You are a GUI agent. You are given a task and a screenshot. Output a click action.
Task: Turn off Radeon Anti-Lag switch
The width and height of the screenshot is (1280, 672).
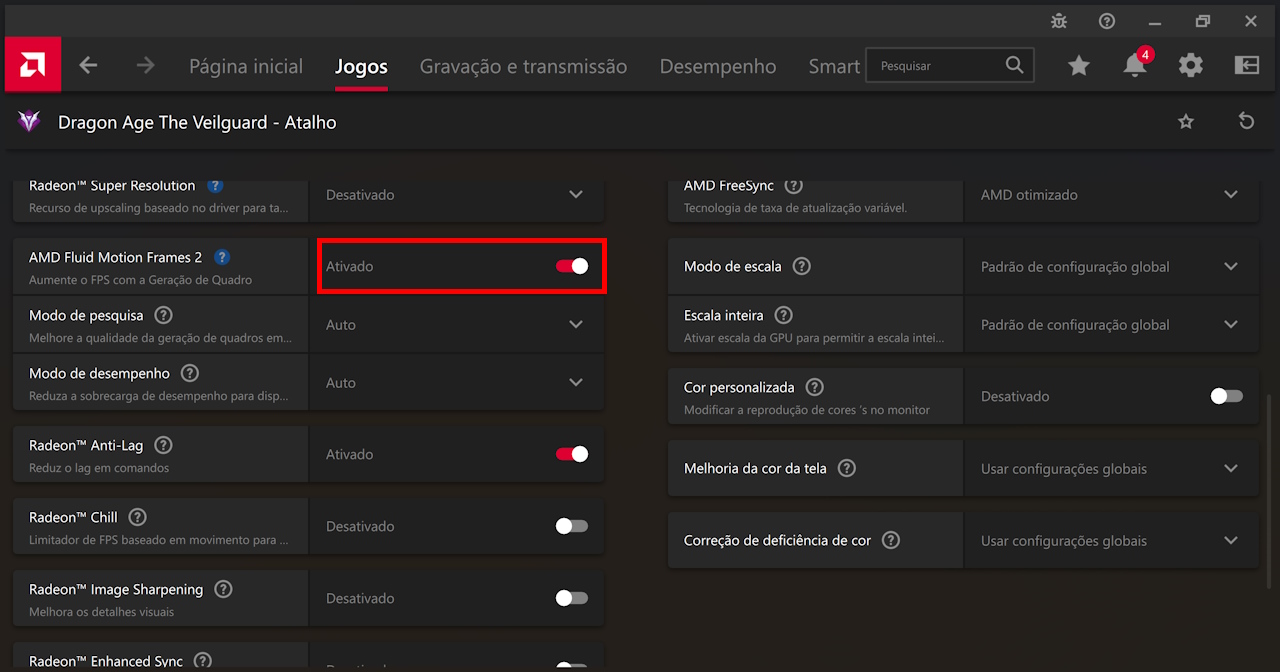pyautogui.click(x=572, y=454)
